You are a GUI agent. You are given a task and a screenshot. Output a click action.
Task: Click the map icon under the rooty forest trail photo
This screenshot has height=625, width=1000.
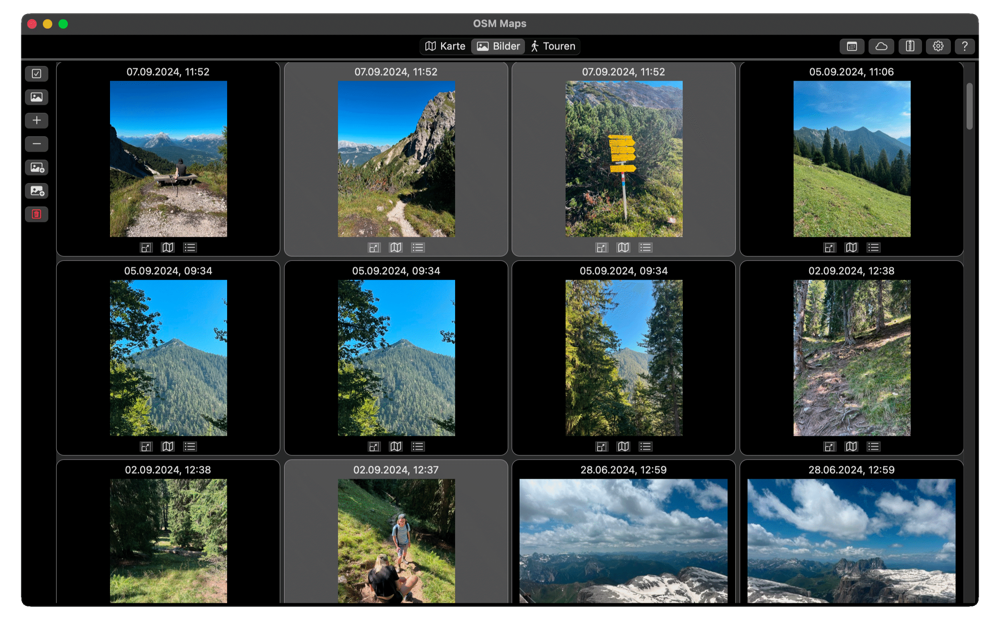(851, 446)
